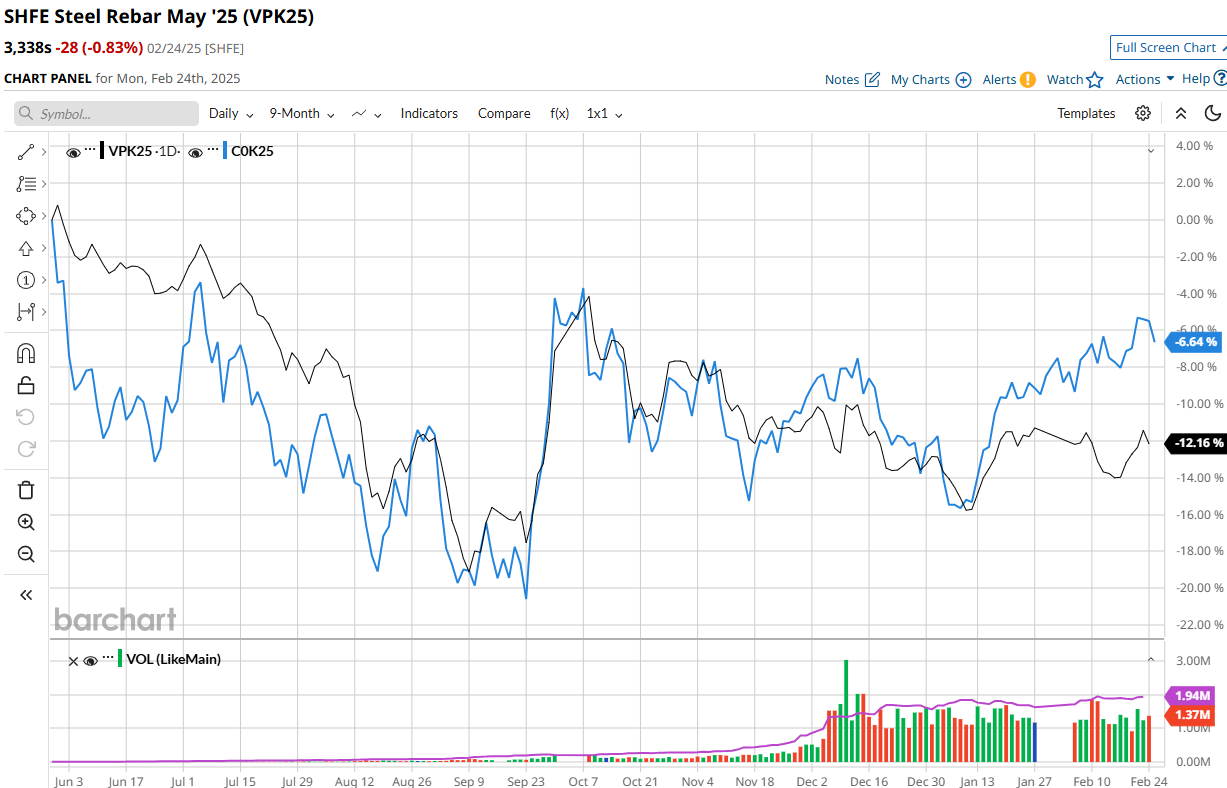The height and width of the screenshot is (788, 1227).
Task: Click the zoom in magnifier icon
Action: [x=26, y=522]
